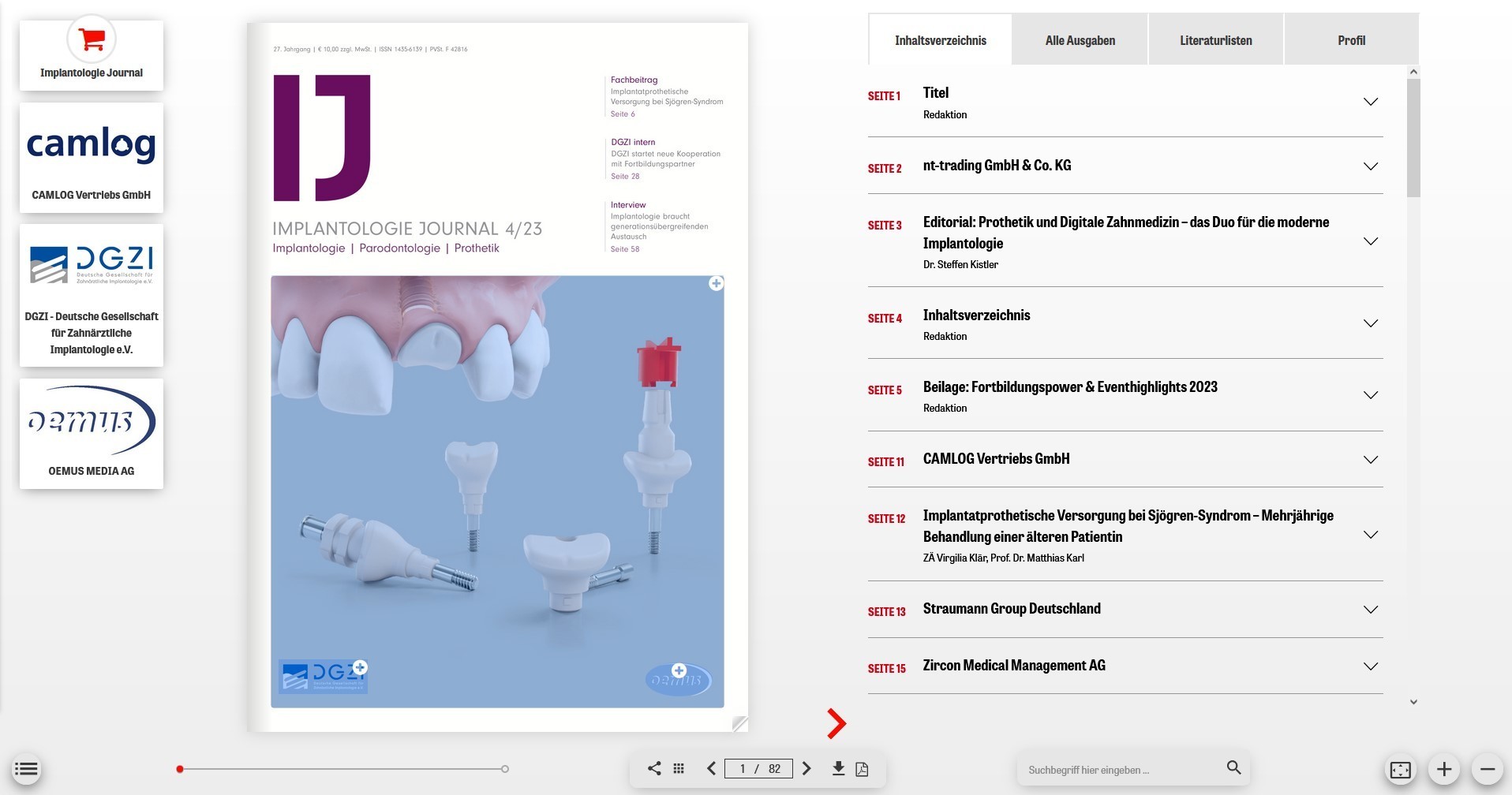Click the red next-page arrow beside the magazine
Viewport: 1512px width, 795px height.
point(836,723)
